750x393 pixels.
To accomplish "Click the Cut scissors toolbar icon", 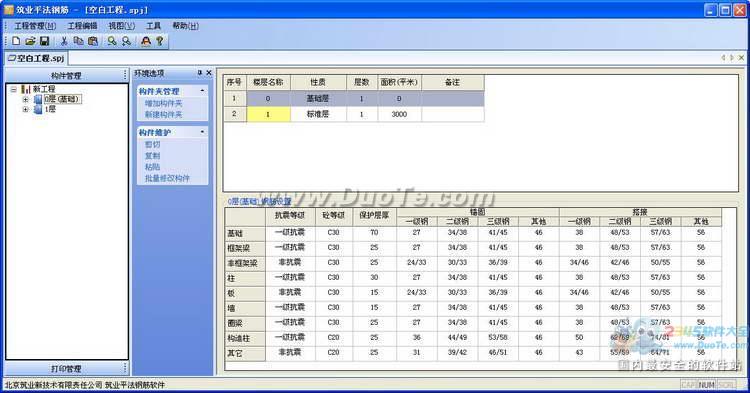I will tap(64, 41).
